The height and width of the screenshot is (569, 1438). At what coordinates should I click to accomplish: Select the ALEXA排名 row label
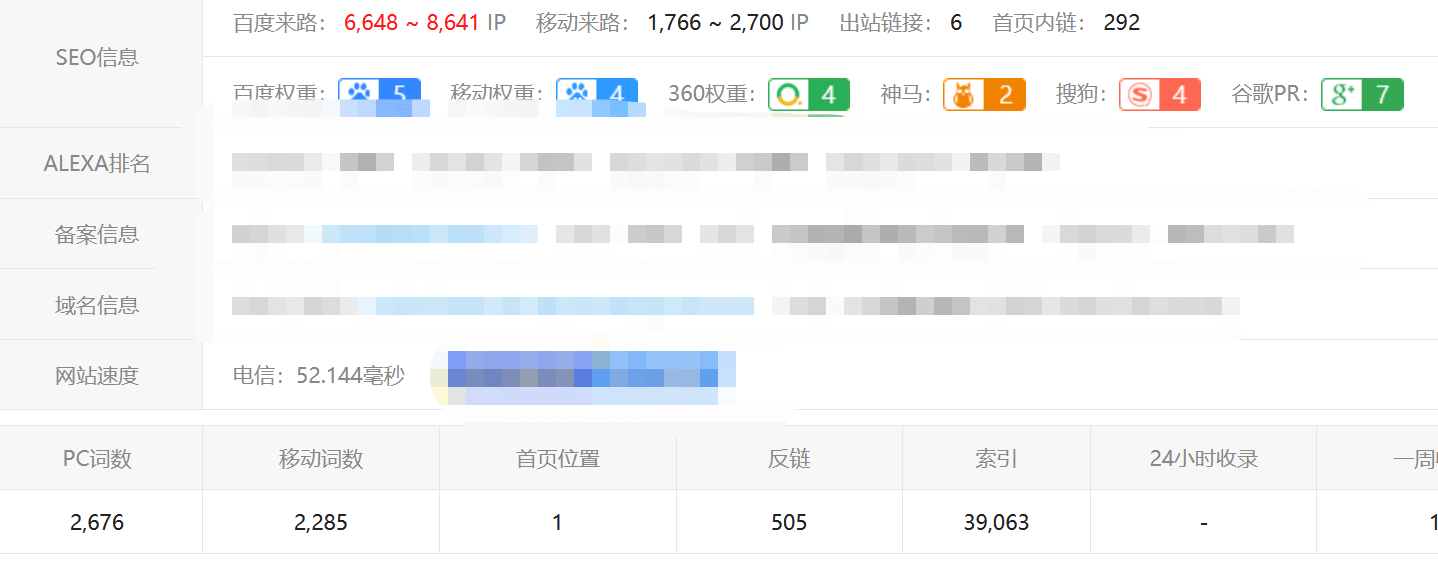click(97, 163)
